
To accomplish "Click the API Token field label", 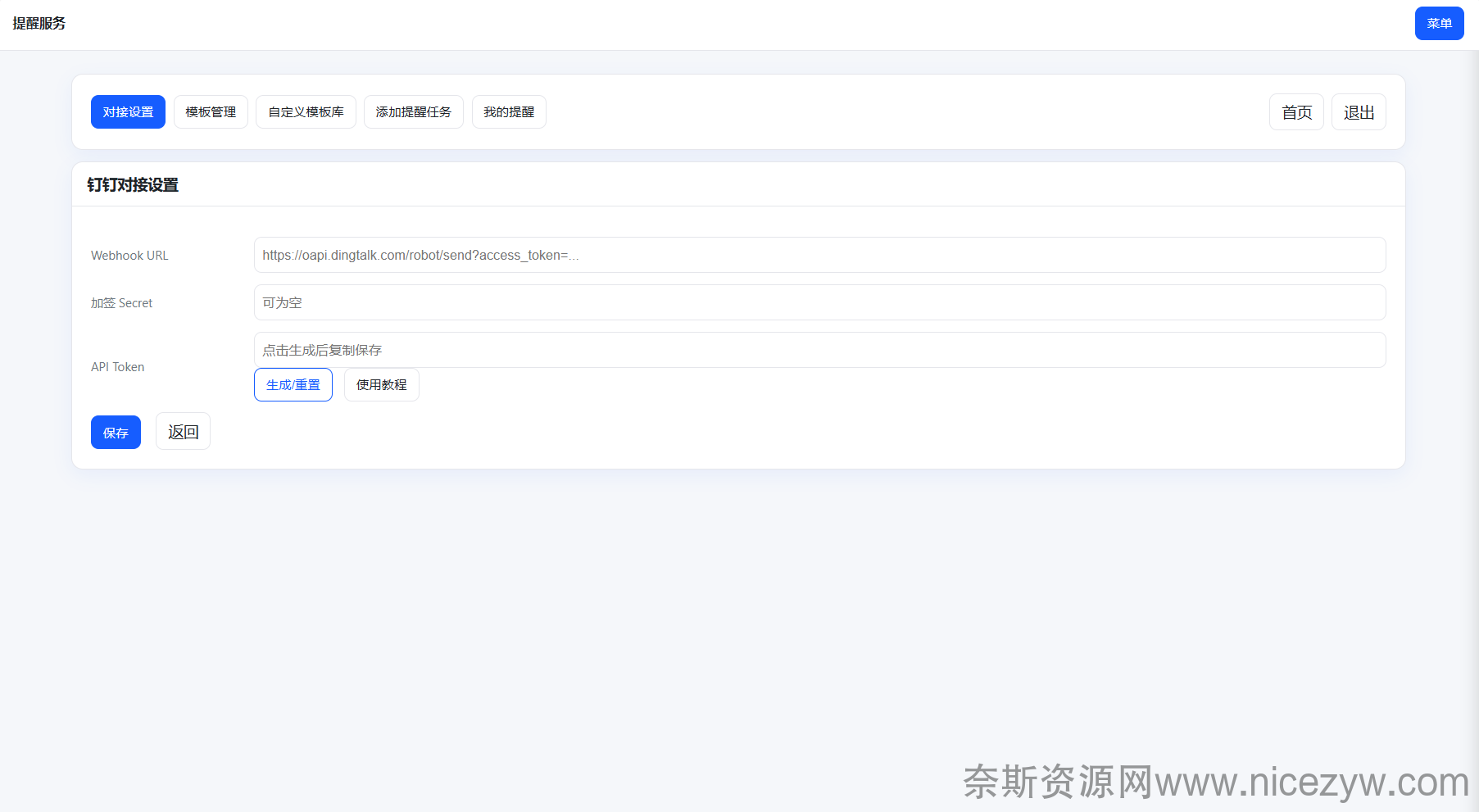I will (117, 367).
